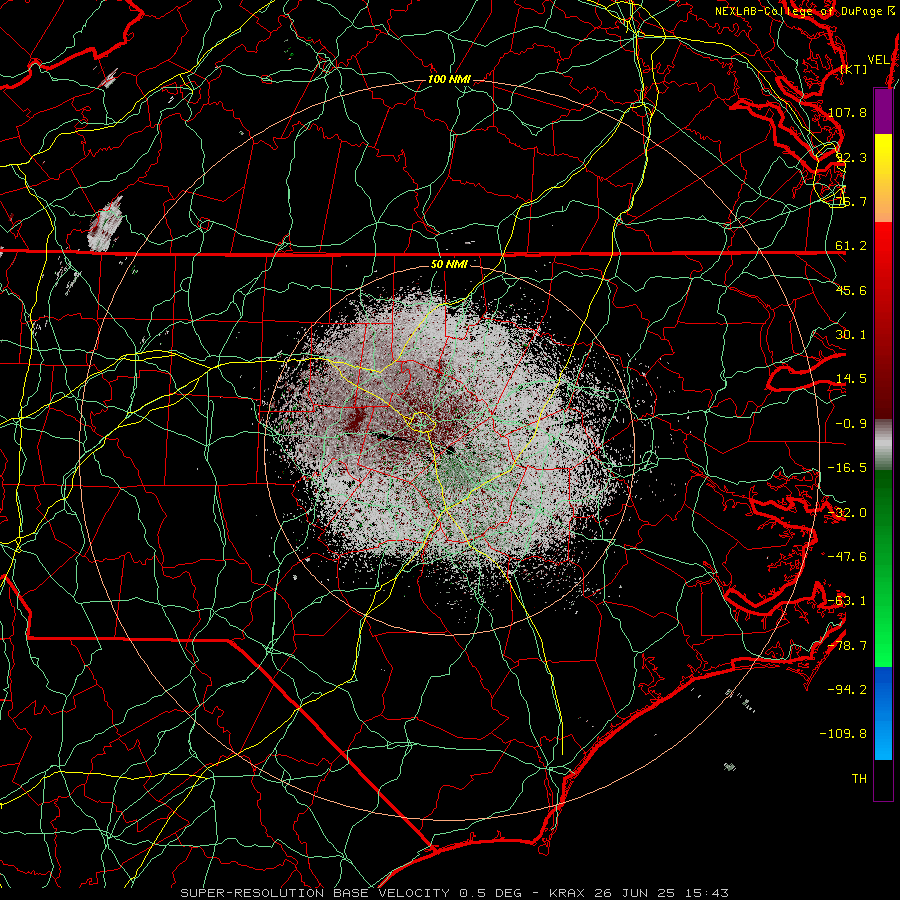Click the yellow-orange segment of the color bar
The image size is (900, 900).
[883, 178]
